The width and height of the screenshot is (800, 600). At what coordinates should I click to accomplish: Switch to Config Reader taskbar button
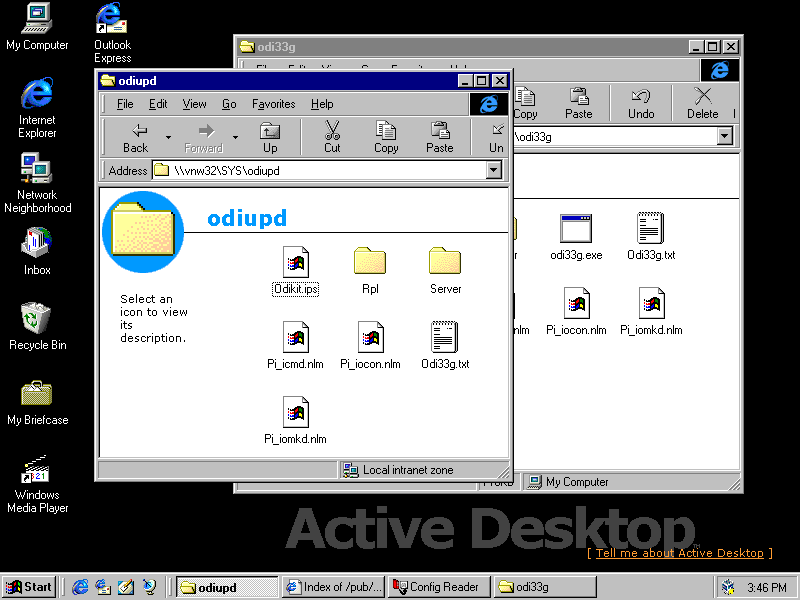[x=439, y=587]
